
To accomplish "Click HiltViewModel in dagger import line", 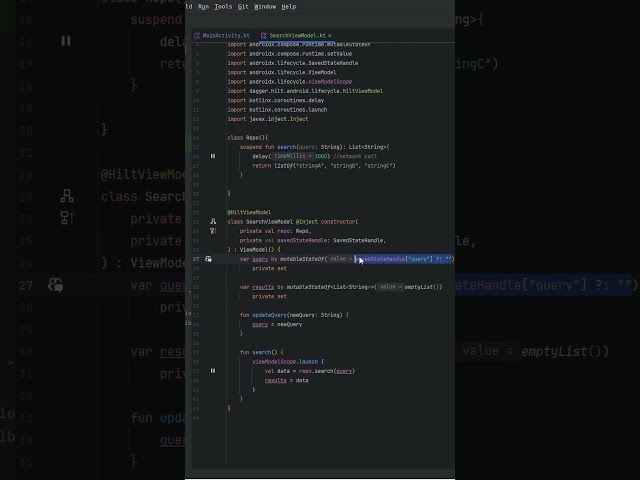I will 362,91.
